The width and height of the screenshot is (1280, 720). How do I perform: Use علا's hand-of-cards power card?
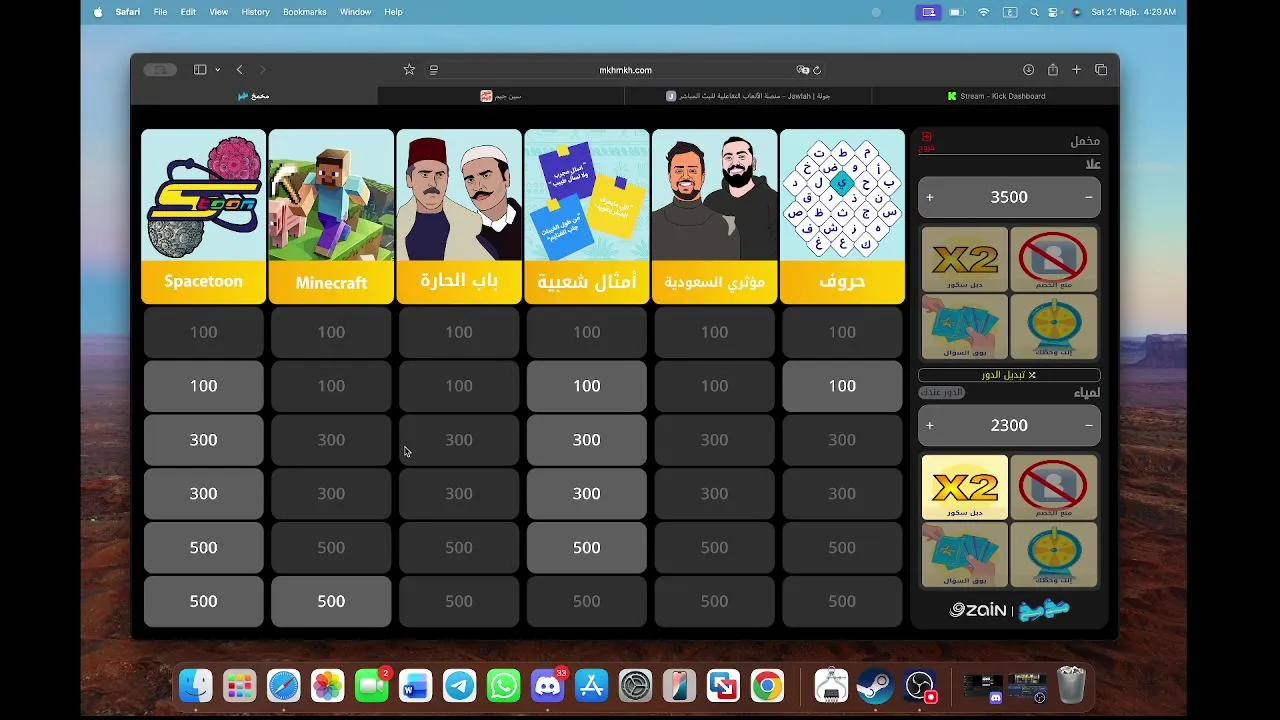[x=964, y=326]
